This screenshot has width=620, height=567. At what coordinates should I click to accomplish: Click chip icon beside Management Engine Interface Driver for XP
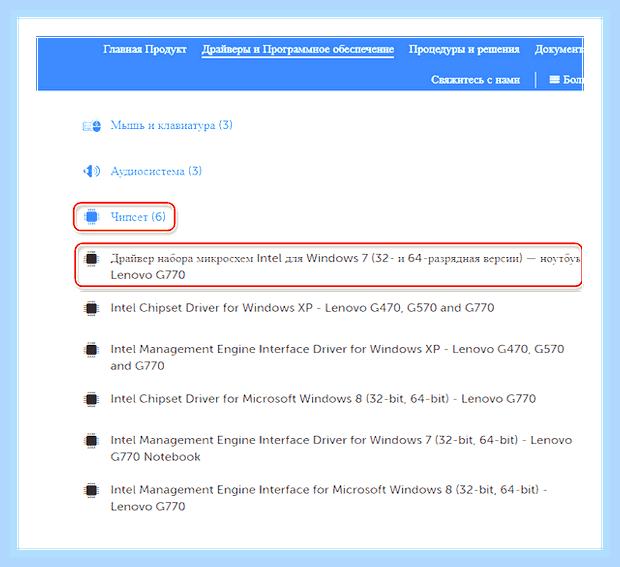pyautogui.click(x=91, y=350)
